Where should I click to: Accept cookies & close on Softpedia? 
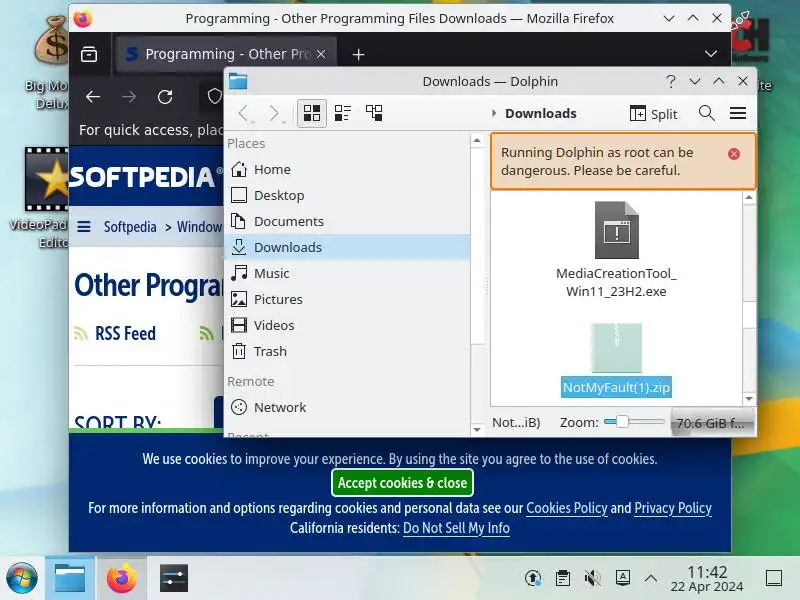click(402, 483)
